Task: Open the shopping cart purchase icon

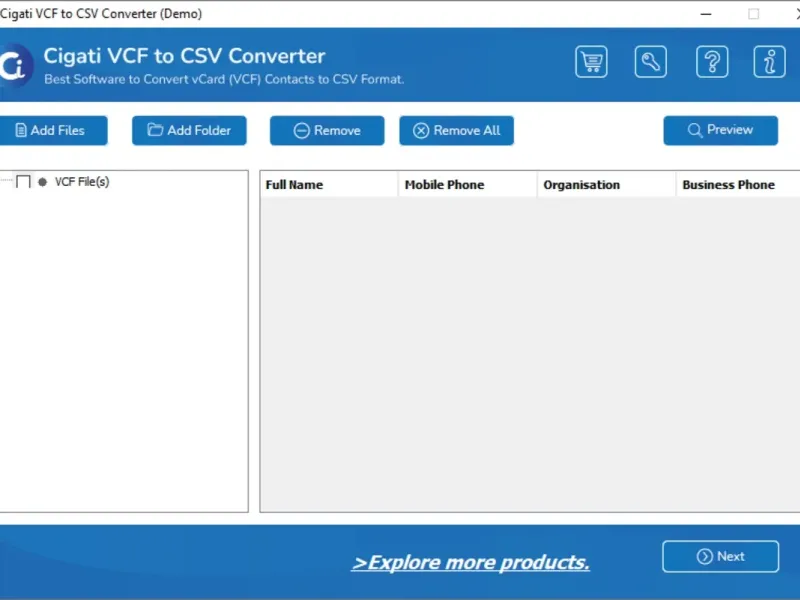Action: pyautogui.click(x=591, y=62)
